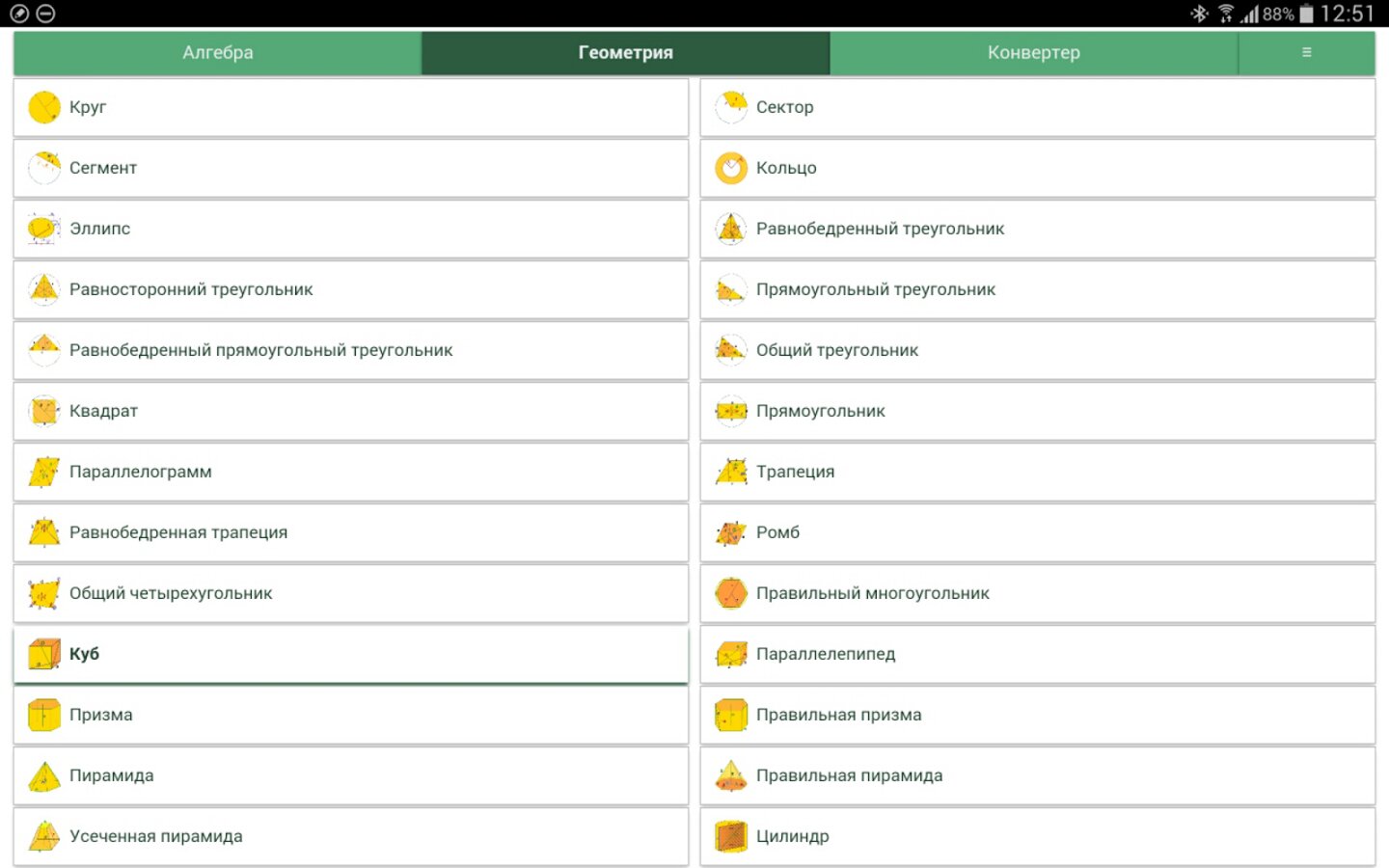This screenshot has height=868, width=1389.
Task: Switch to the Алгебра tab
Action: coord(218,52)
